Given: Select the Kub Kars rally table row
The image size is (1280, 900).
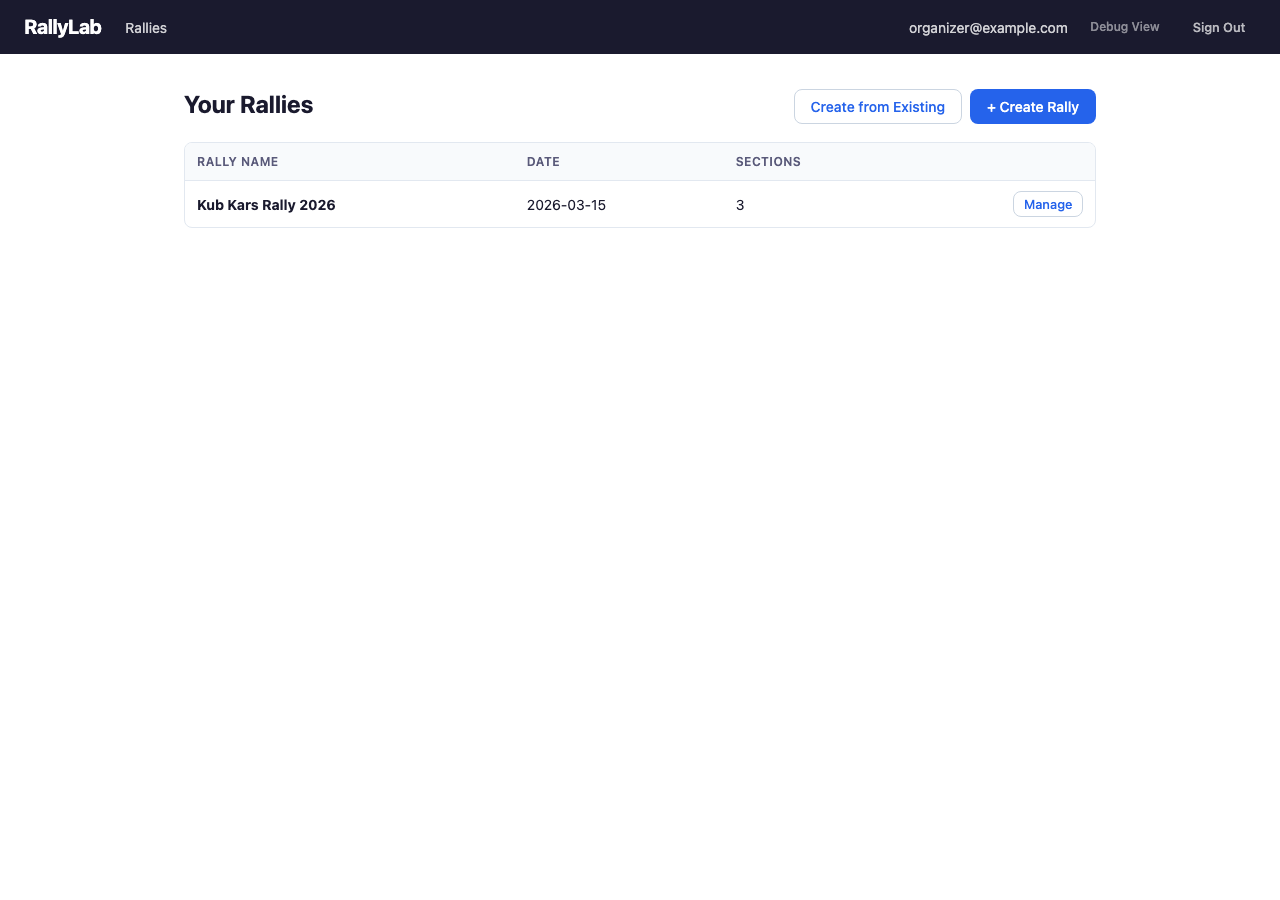Looking at the screenshot, I should [x=640, y=205].
